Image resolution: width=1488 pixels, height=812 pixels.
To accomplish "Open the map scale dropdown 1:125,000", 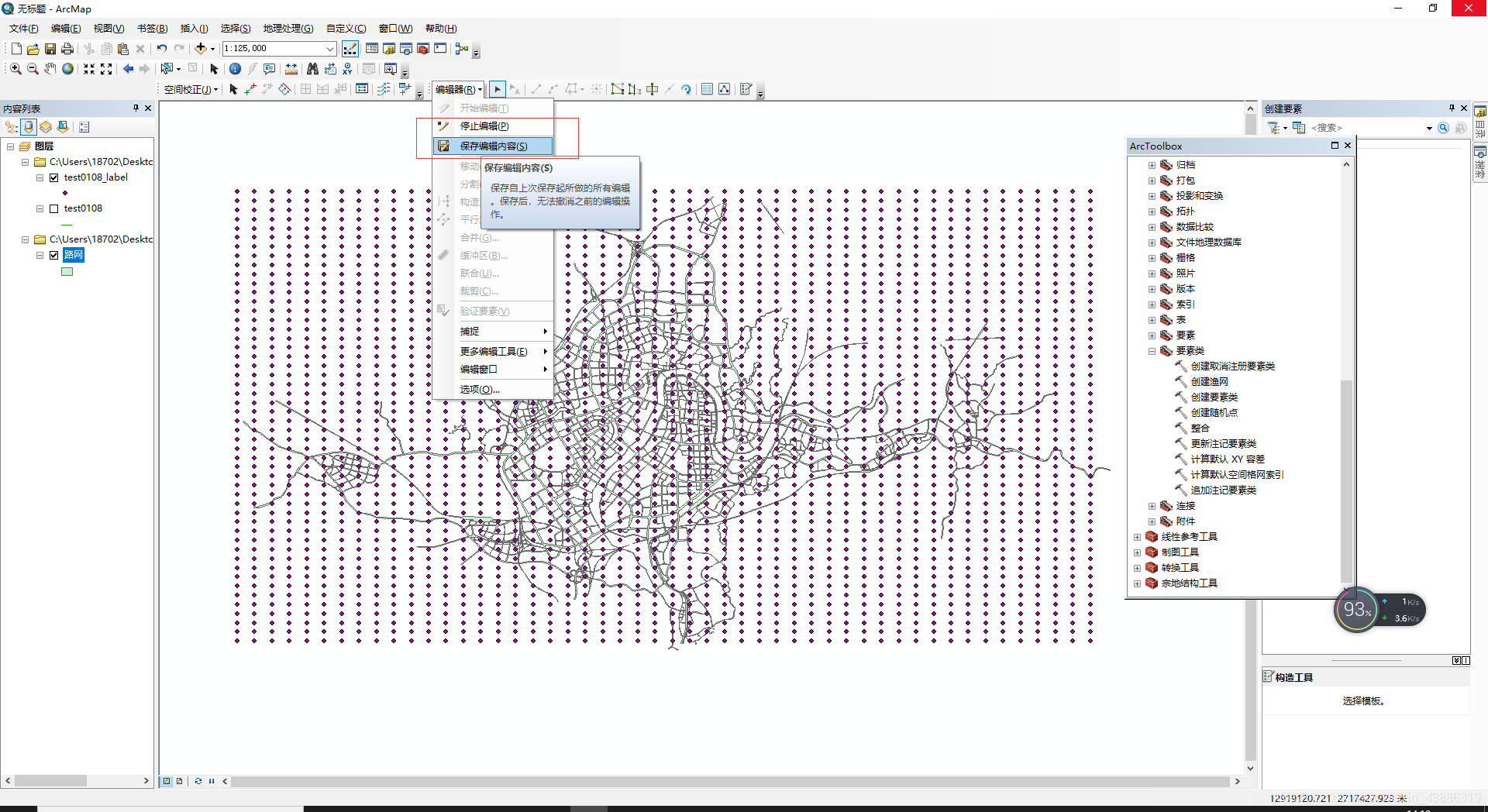I will click(x=330, y=49).
